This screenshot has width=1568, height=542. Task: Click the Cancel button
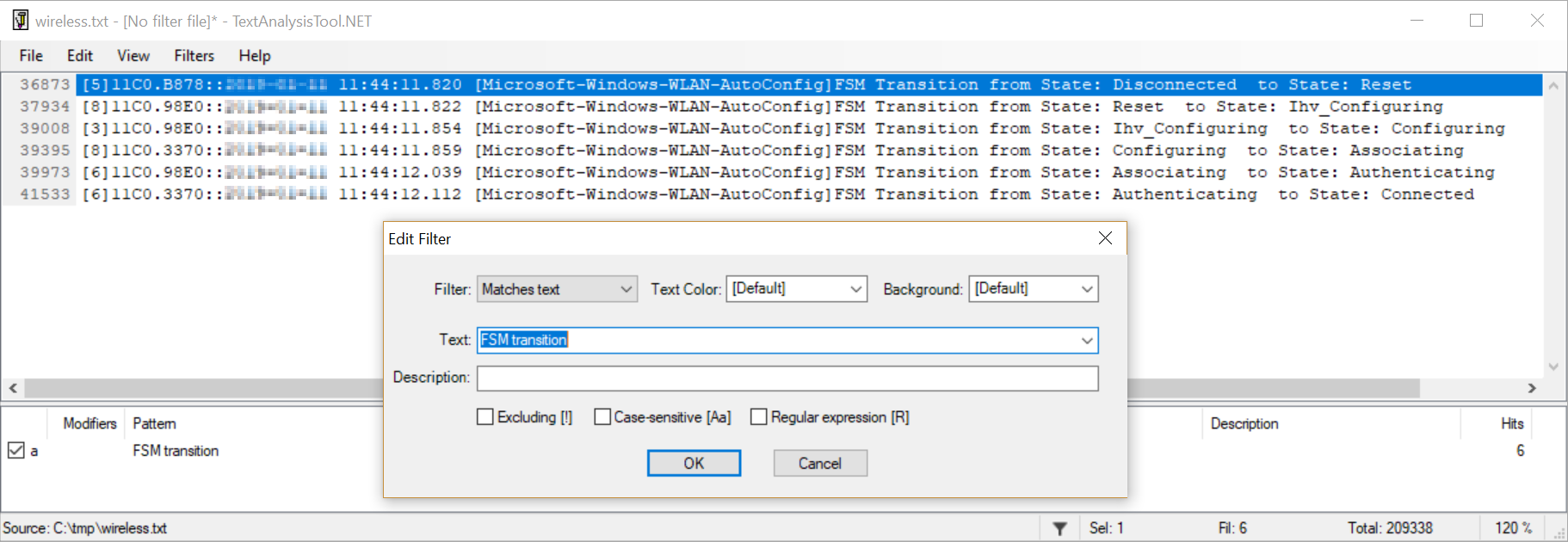click(819, 464)
